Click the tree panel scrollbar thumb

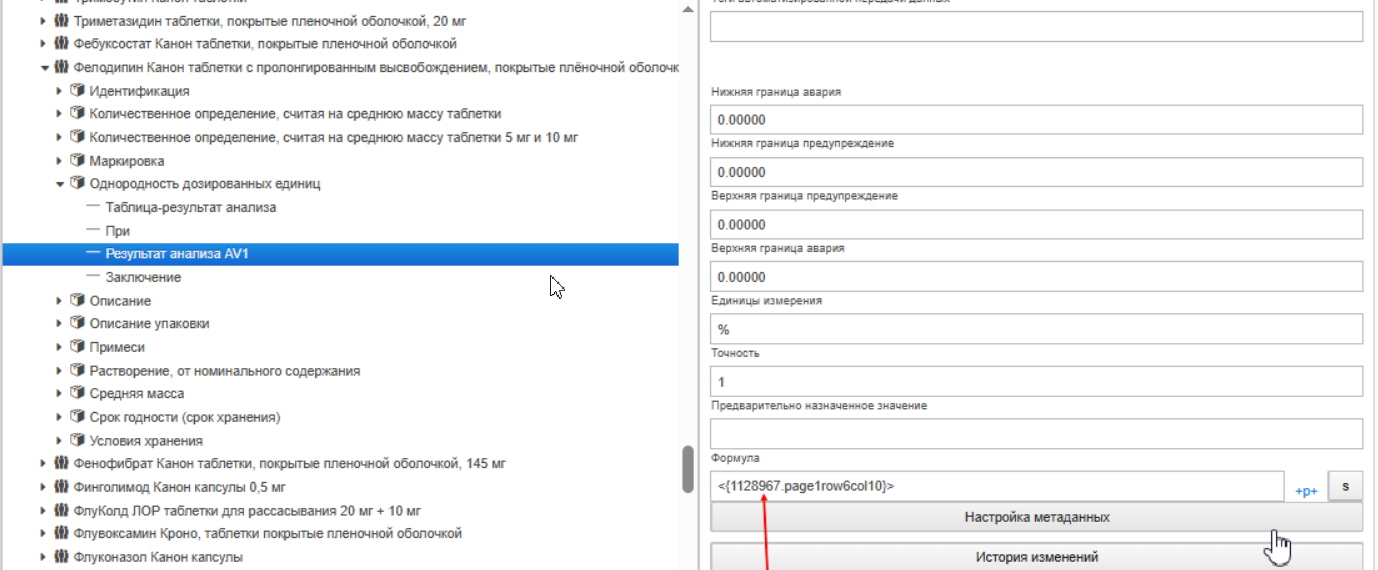pyautogui.click(x=688, y=469)
